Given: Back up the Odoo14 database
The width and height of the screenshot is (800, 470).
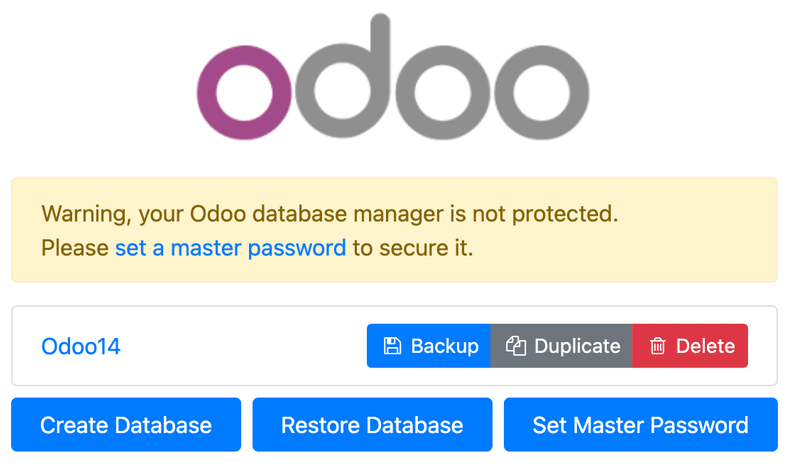Looking at the screenshot, I should (x=429, y=346).
